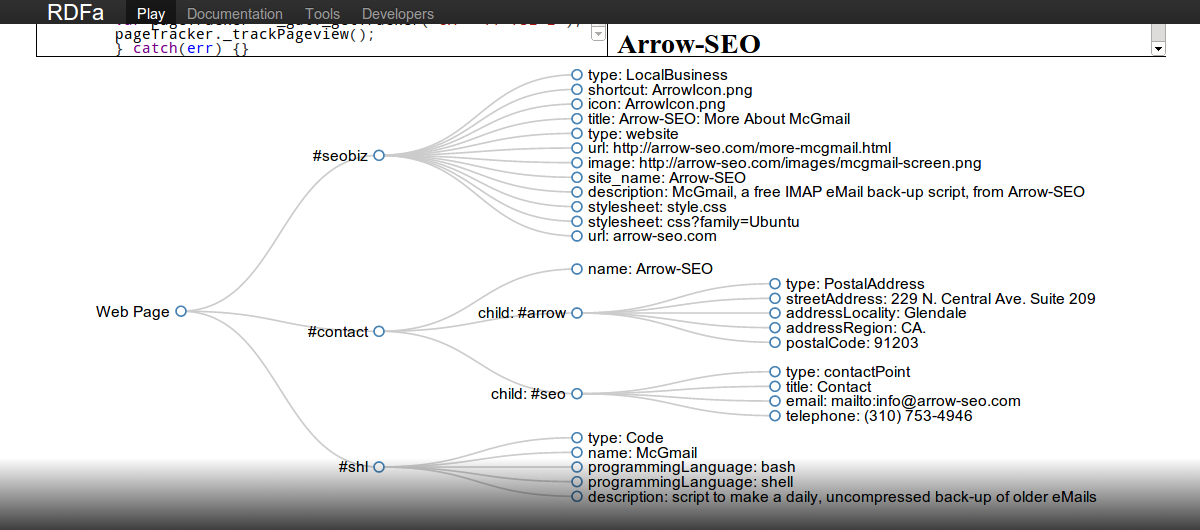Screen dimensions: 1200x530
Task: Open the RDFa home logo link
Action: point(75,12)
